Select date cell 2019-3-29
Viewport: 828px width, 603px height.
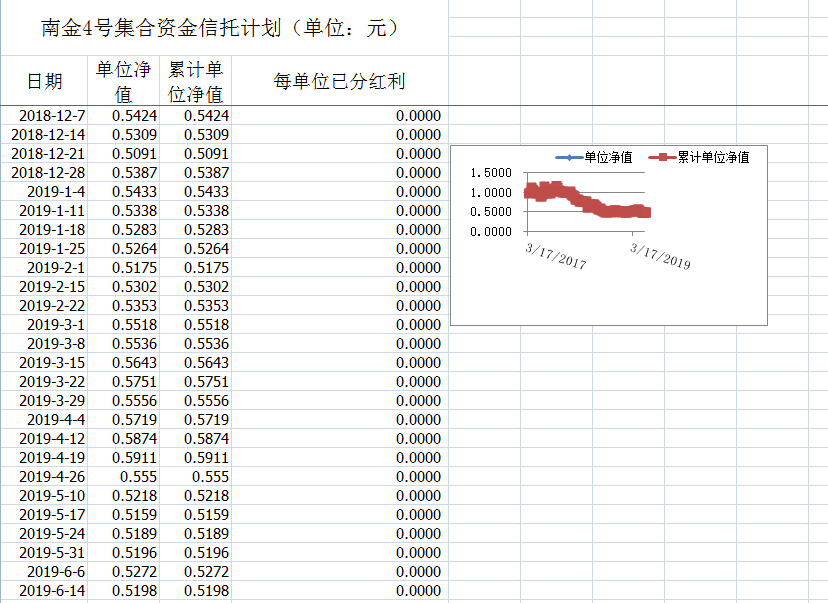click(x=44, y=401)
